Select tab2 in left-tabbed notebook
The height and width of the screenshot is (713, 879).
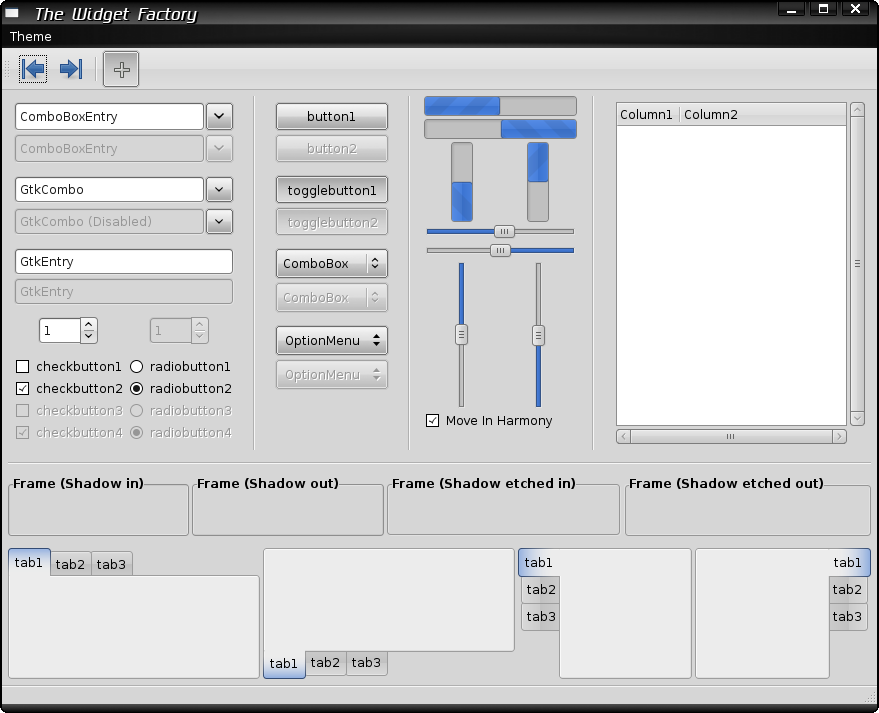540,590
